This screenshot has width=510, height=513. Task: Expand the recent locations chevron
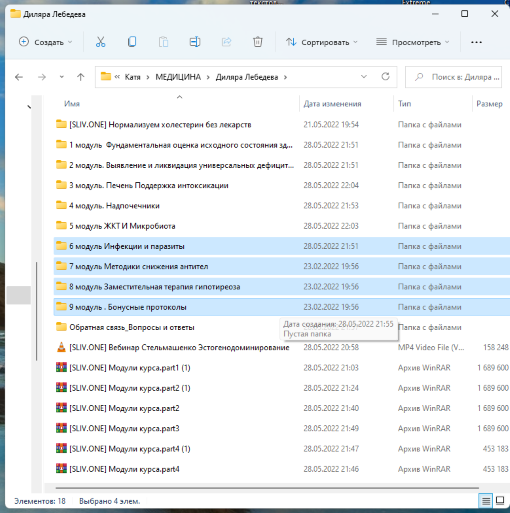(x=62, y=77)
